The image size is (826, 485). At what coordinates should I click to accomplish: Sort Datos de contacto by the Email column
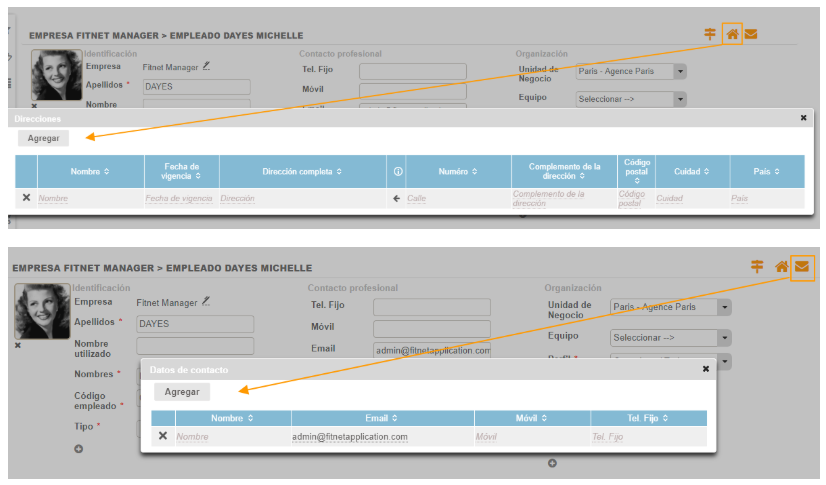point(382,418)
